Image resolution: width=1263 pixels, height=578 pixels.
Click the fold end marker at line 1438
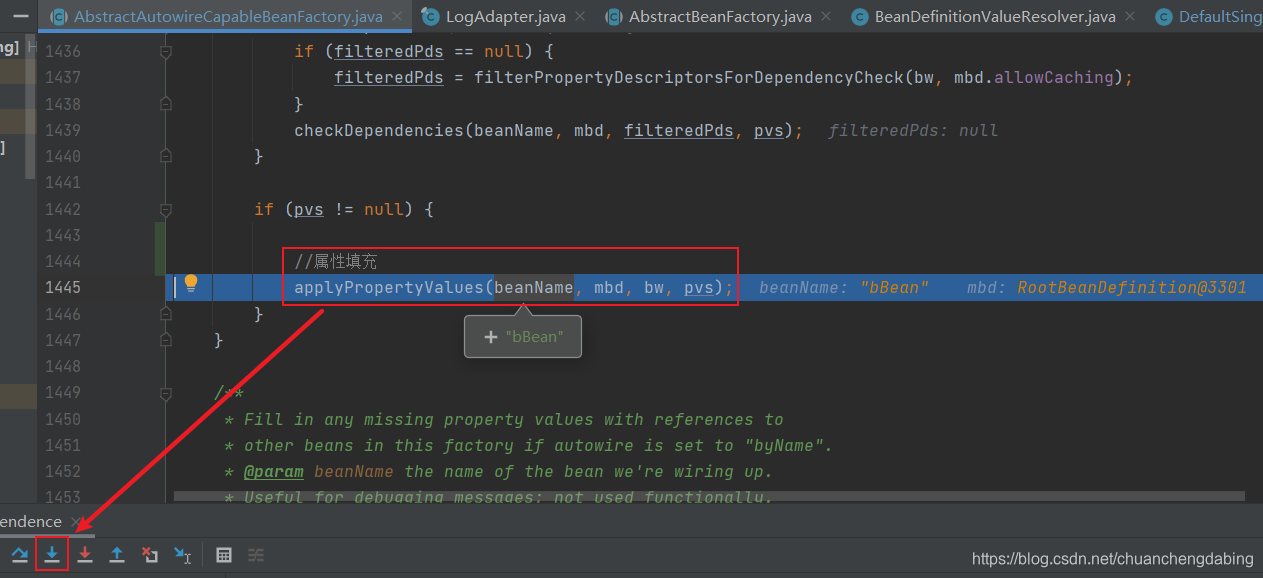point(167,104)
